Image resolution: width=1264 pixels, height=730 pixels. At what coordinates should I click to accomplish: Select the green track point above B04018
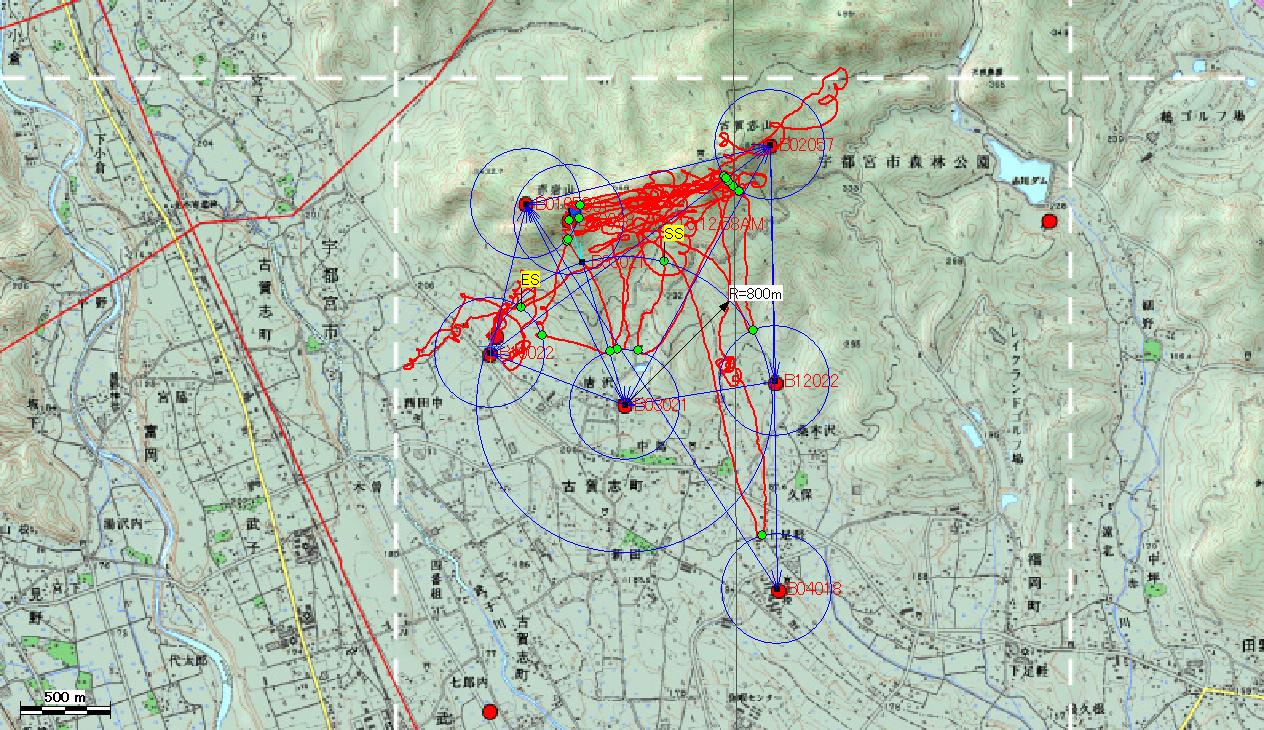pos(762,536)
